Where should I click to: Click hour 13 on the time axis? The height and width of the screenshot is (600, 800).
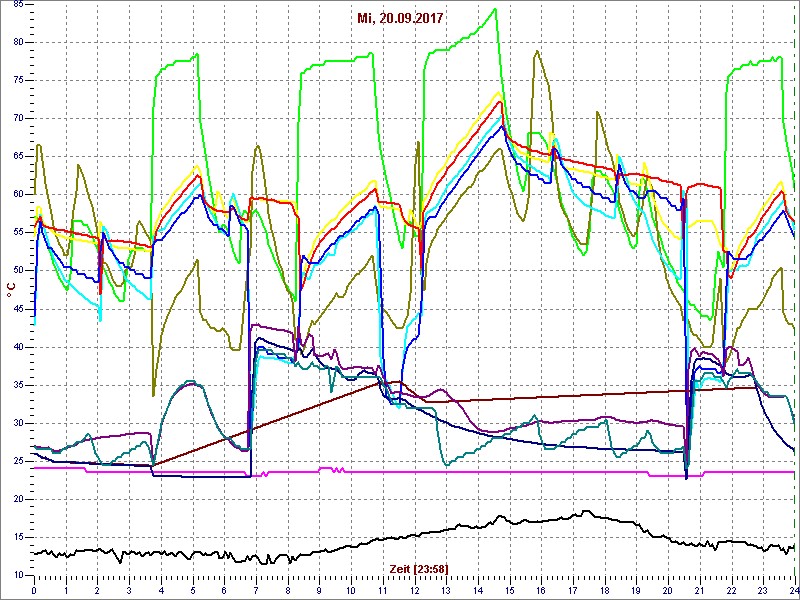click(x=446, y=590)
